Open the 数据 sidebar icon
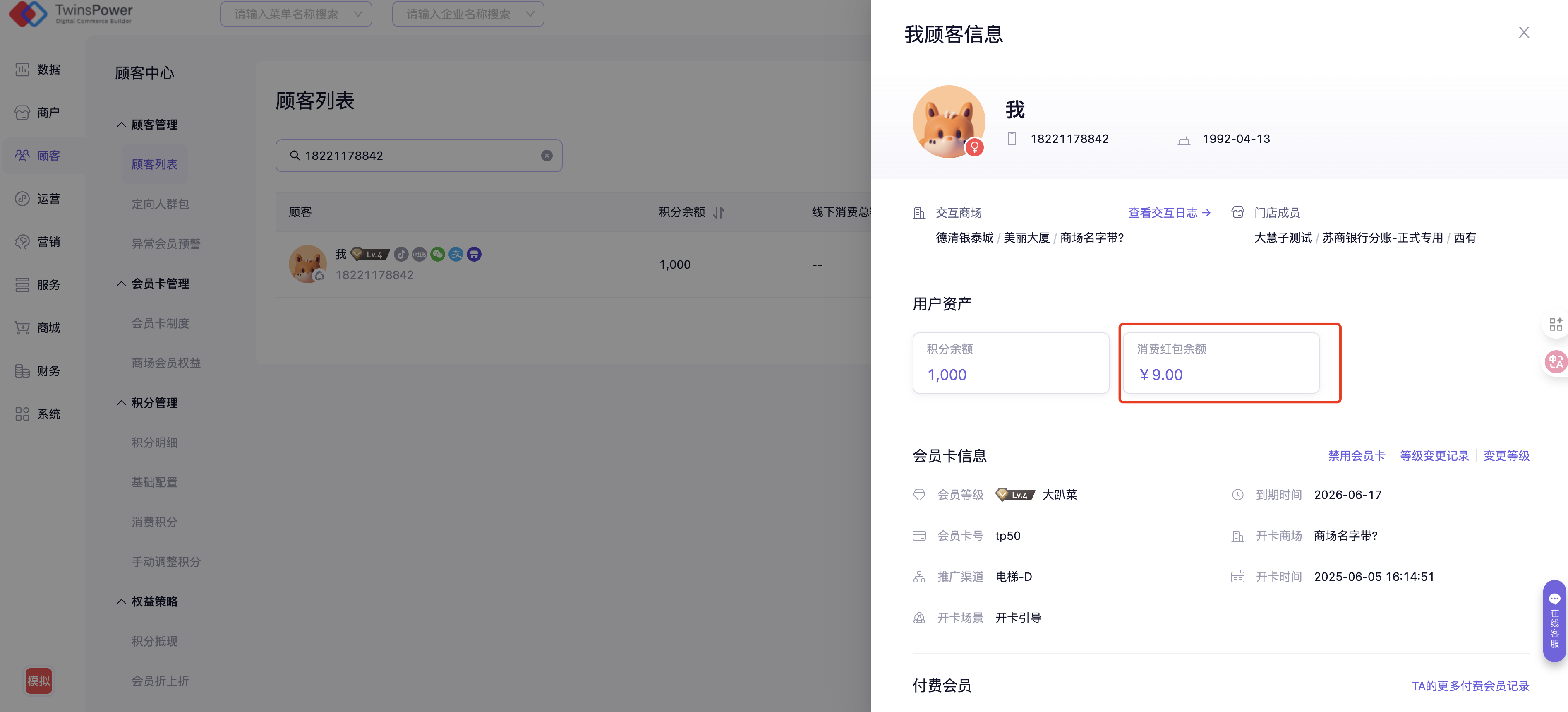This screenshot has height=712, width=1568. tap(22, 70)
